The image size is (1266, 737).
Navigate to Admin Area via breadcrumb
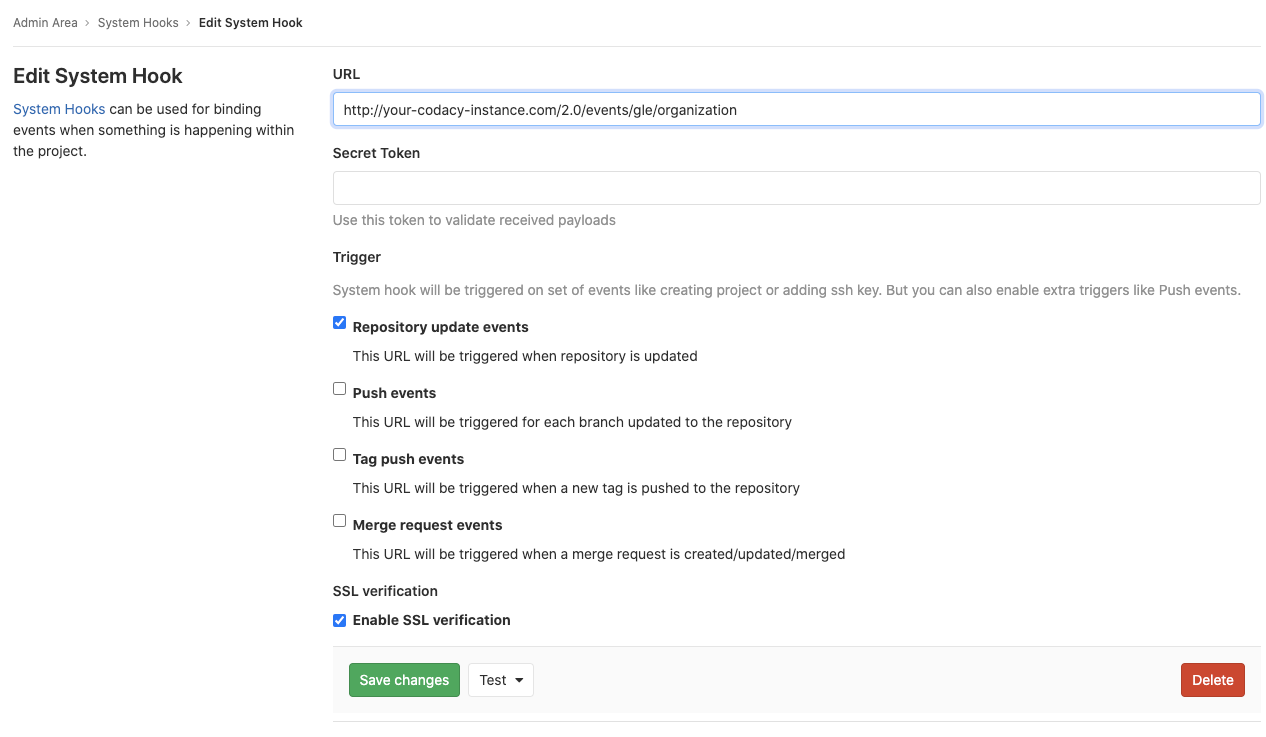[45, 22]
